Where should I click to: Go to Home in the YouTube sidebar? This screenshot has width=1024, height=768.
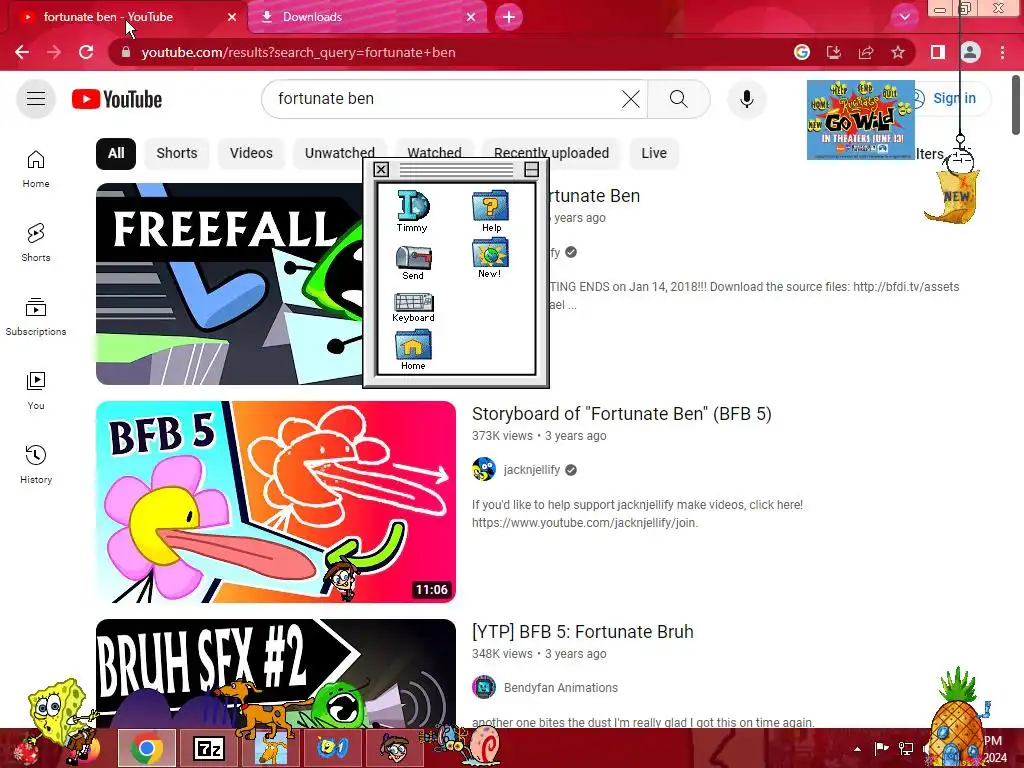click(36, 169)
